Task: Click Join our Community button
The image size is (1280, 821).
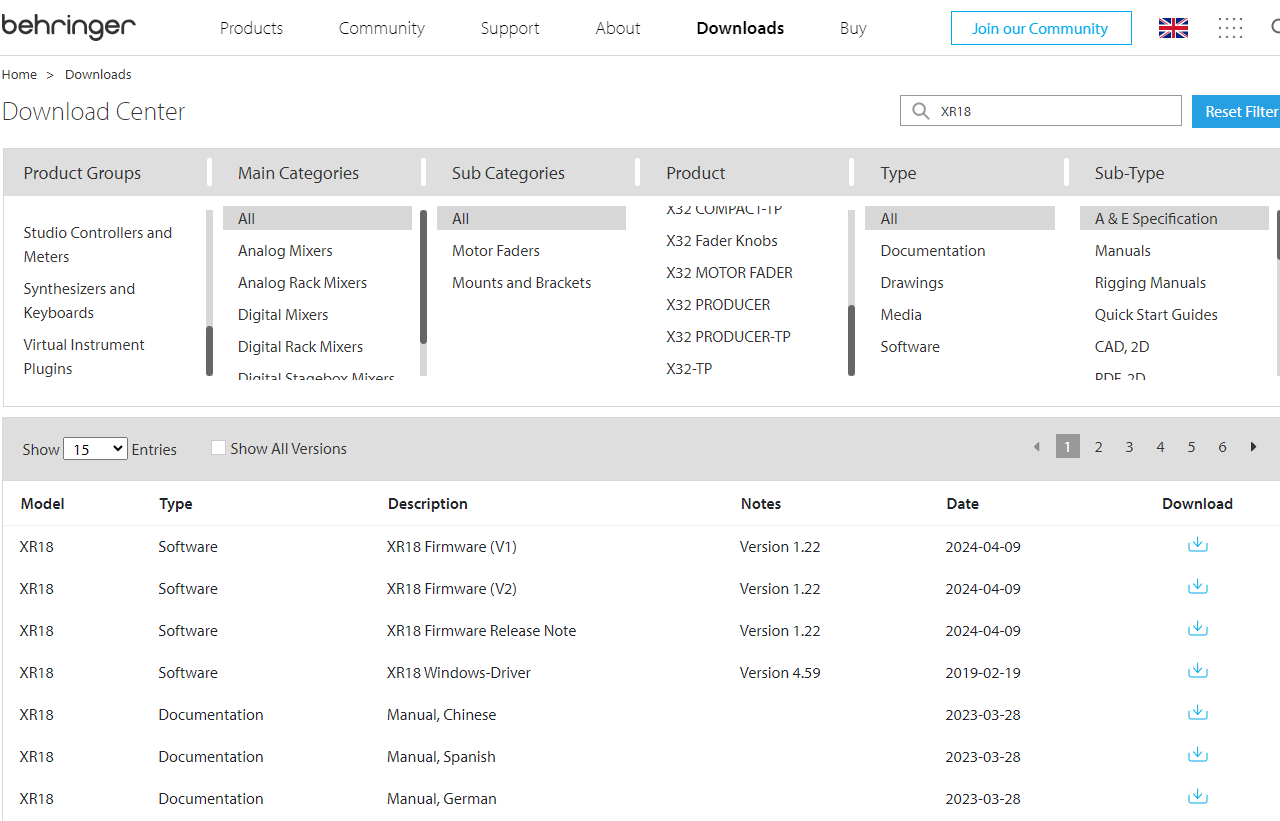Action: (x=1041, y=28)
